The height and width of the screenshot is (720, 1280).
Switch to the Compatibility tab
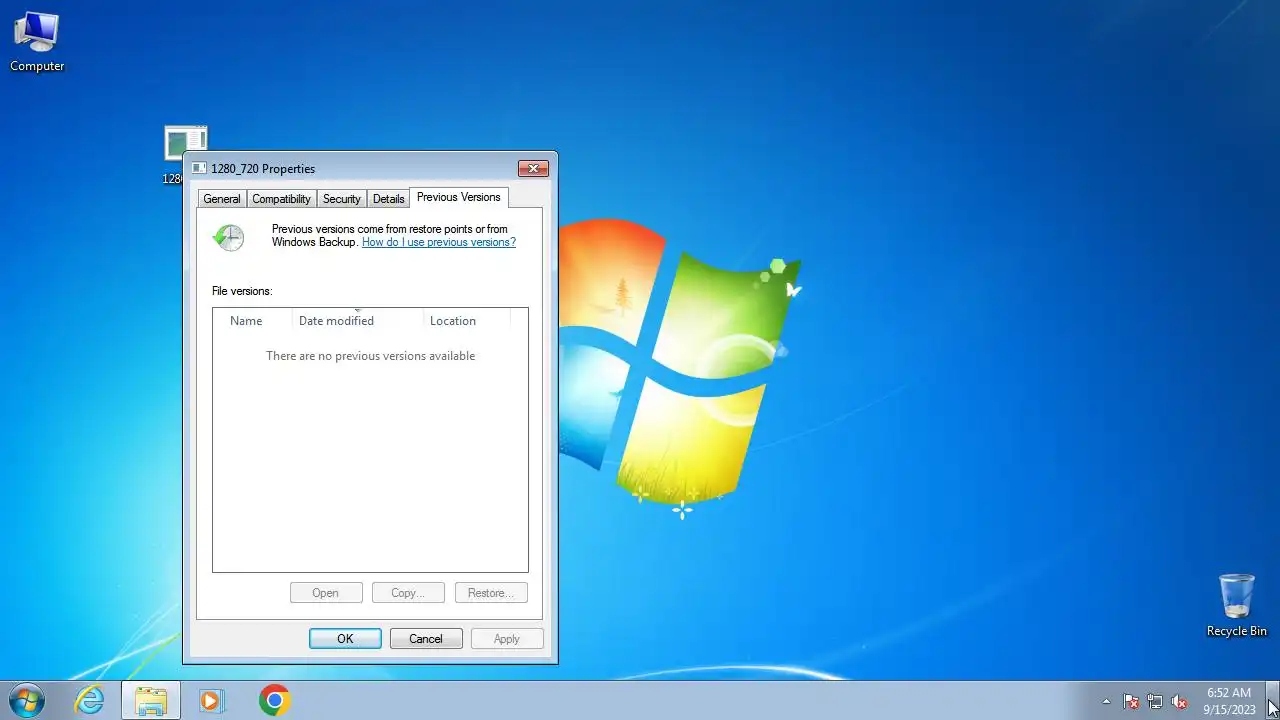281,199
